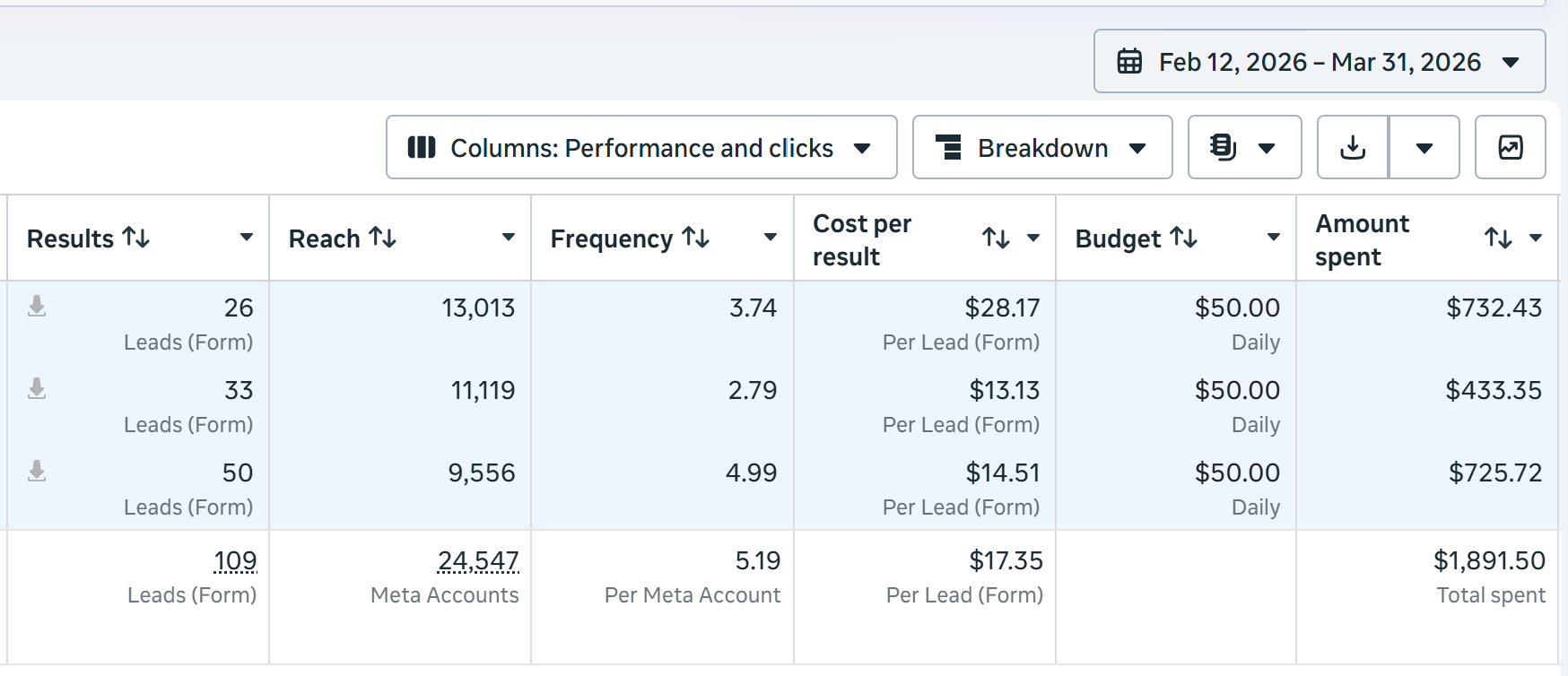Open the Breakdown dropdown
The image size is (1568, 676).
tap(1042, 147)
